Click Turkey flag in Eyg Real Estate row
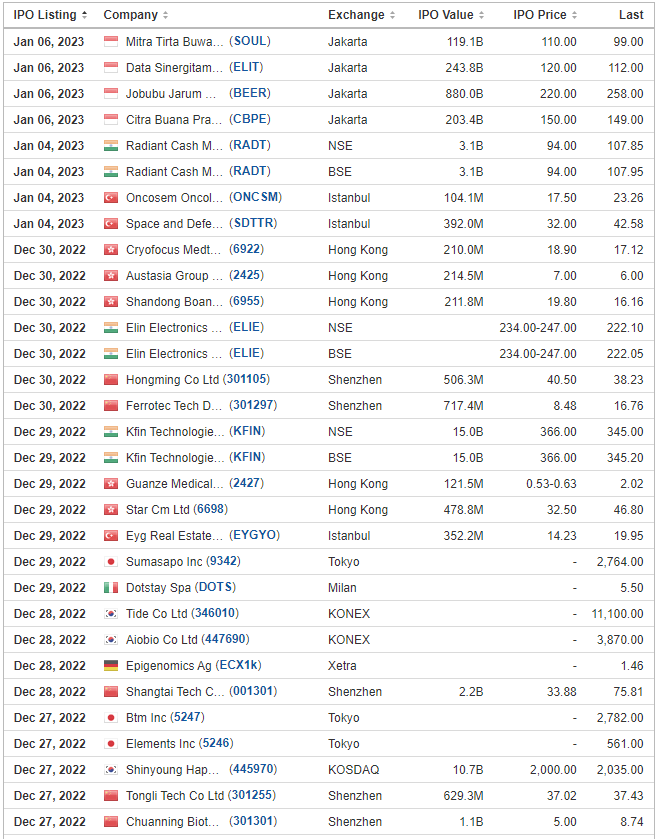This screenshot has width=658, height=839. [x=111, y=536]
